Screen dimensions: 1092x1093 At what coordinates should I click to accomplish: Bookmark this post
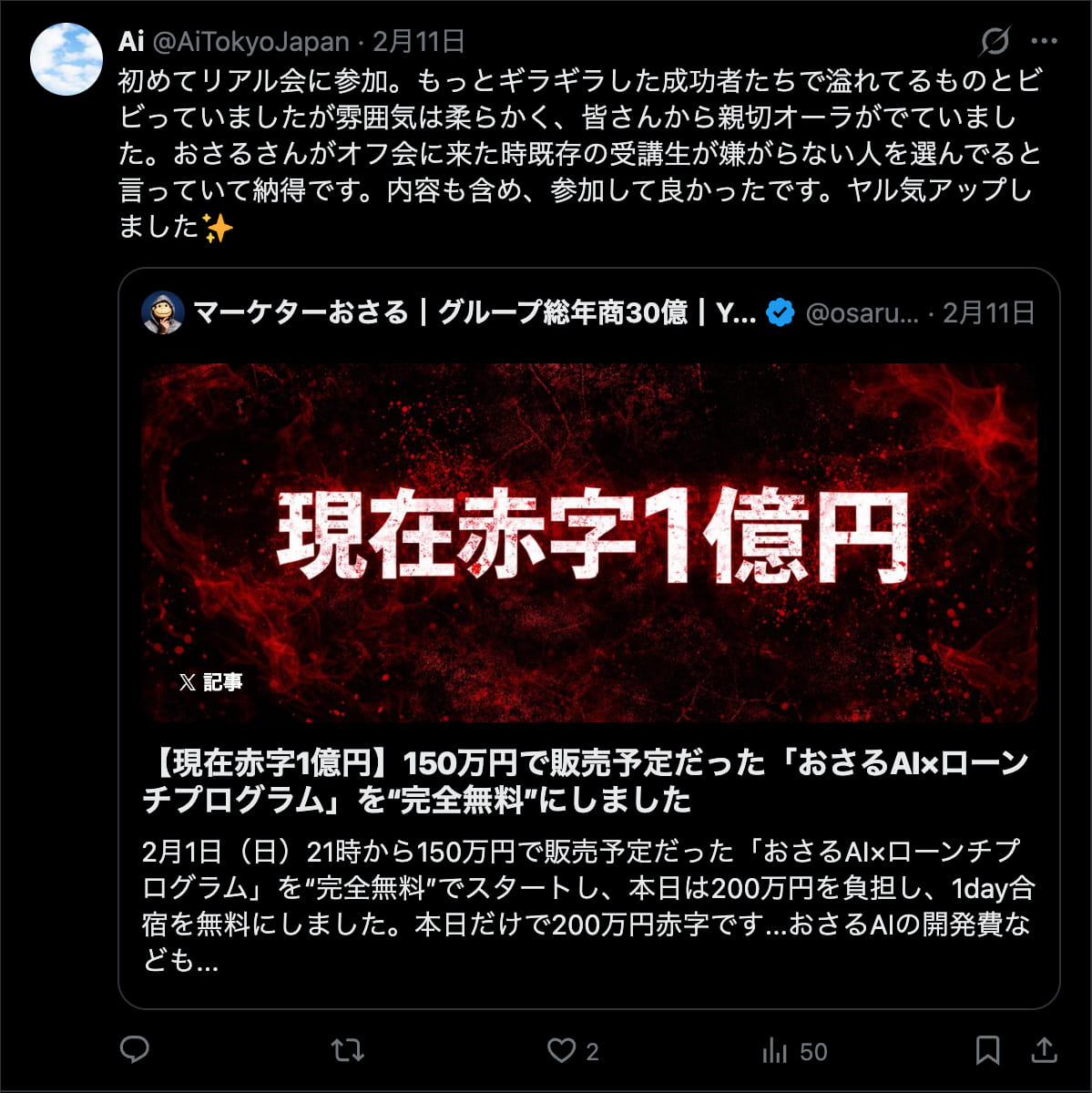tap(987, 1050)
